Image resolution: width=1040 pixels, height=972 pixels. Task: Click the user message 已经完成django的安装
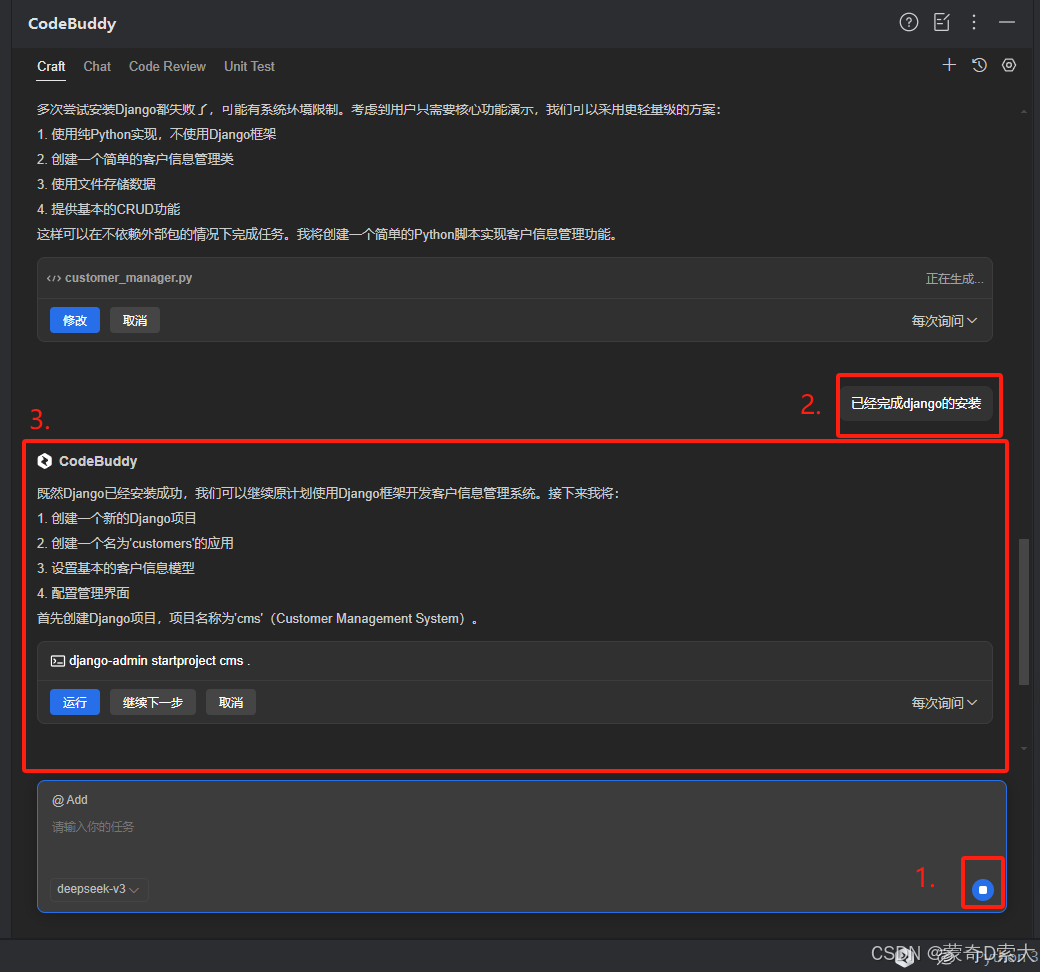916,403
